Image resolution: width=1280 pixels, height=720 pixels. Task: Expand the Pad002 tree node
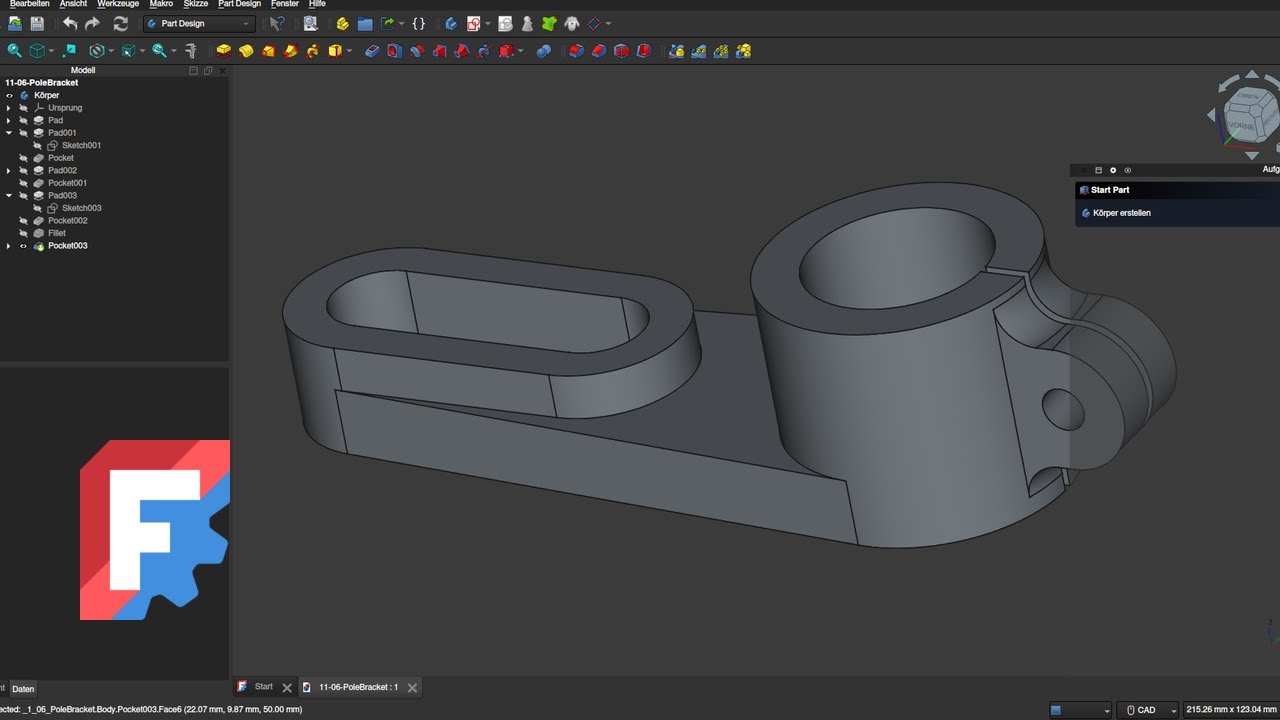(x=9, y=171)
